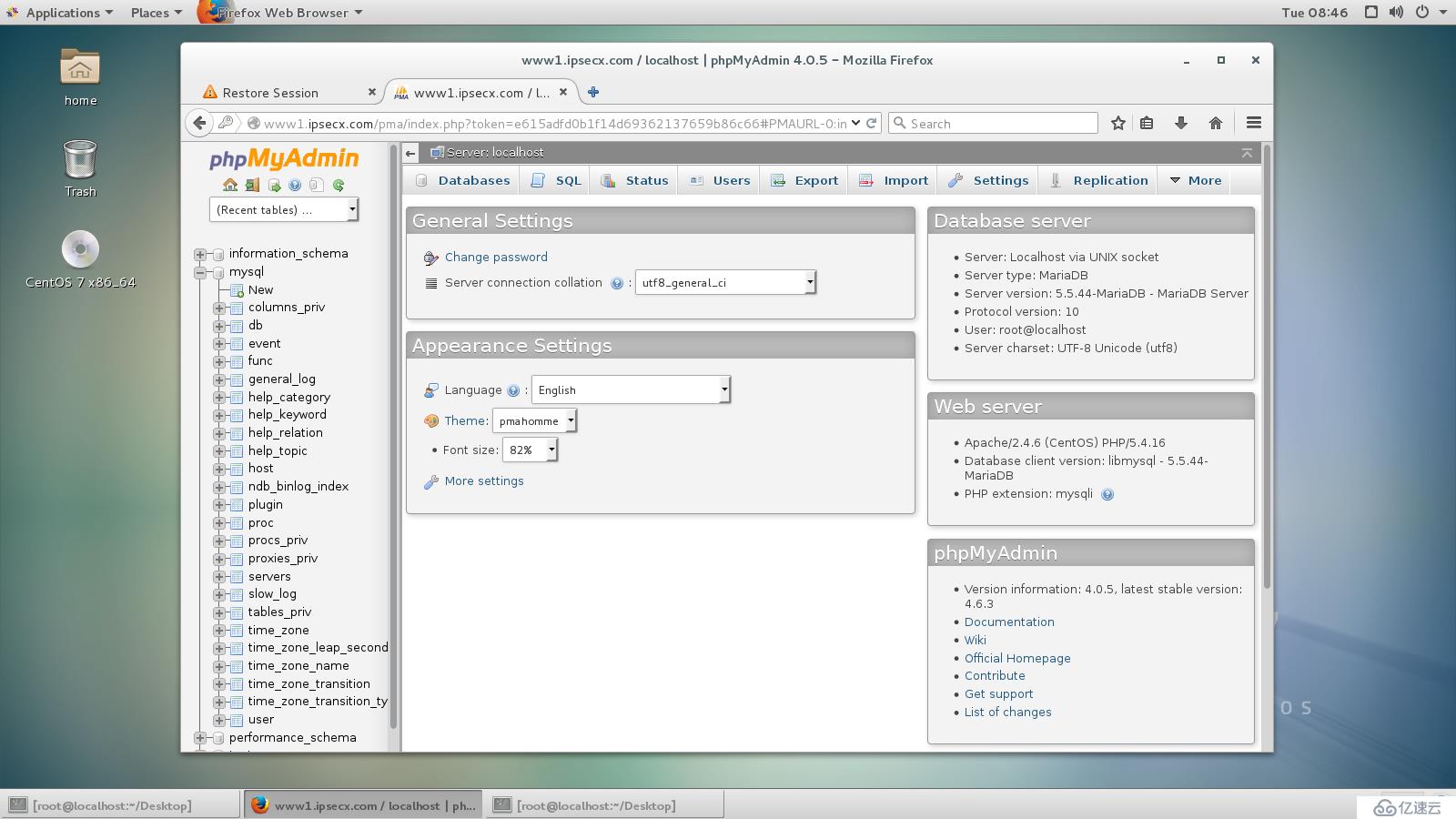Open the List of changes link

1007,713
